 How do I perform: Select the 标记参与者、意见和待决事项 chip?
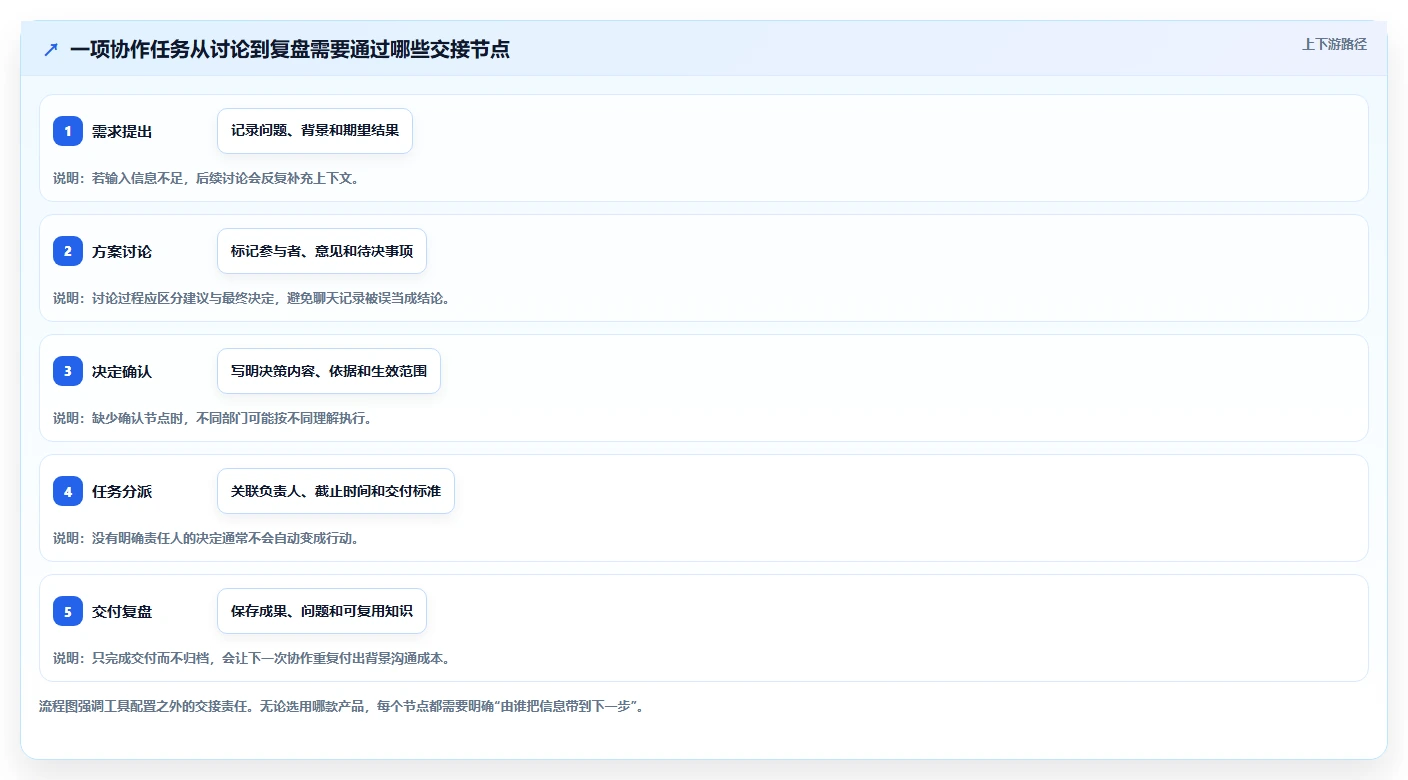[x=322, y=251]
